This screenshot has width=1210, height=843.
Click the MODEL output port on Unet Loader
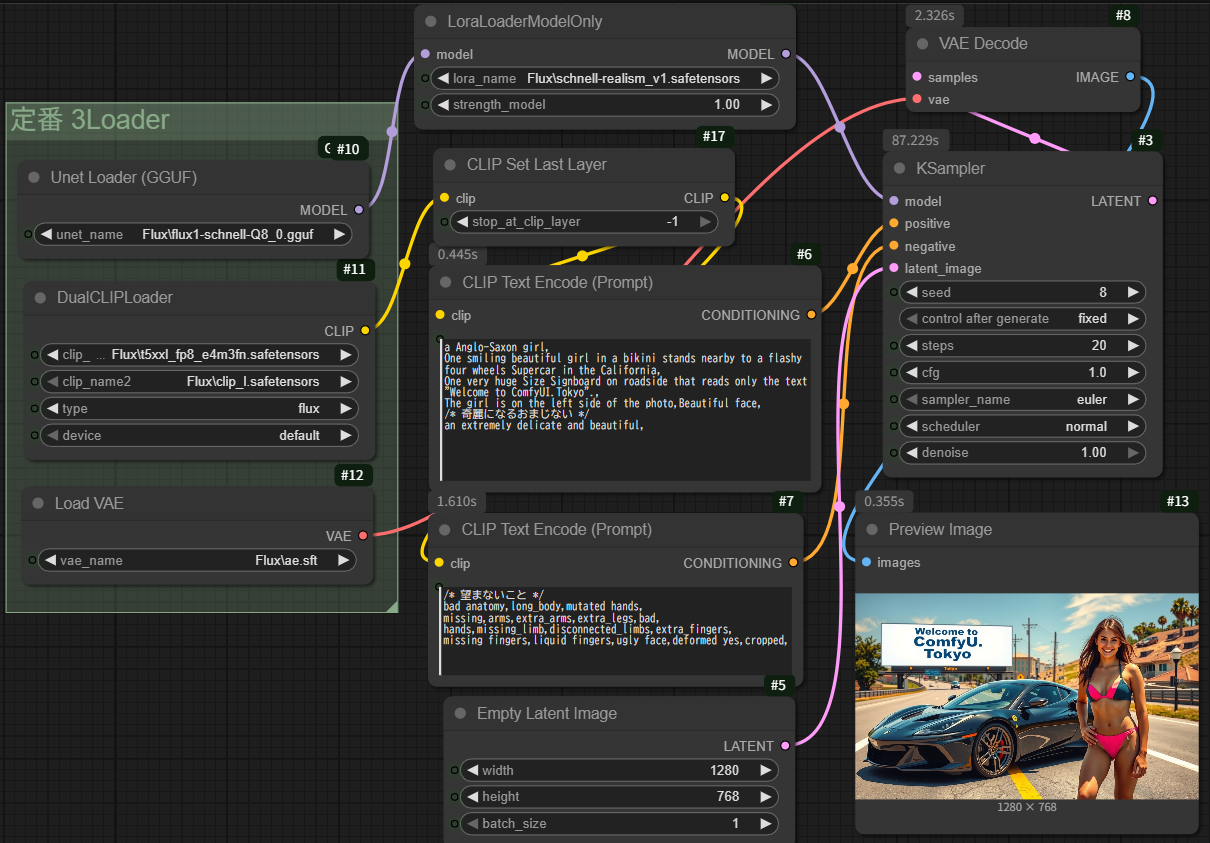pyautogui.click(x=359, y=210)
